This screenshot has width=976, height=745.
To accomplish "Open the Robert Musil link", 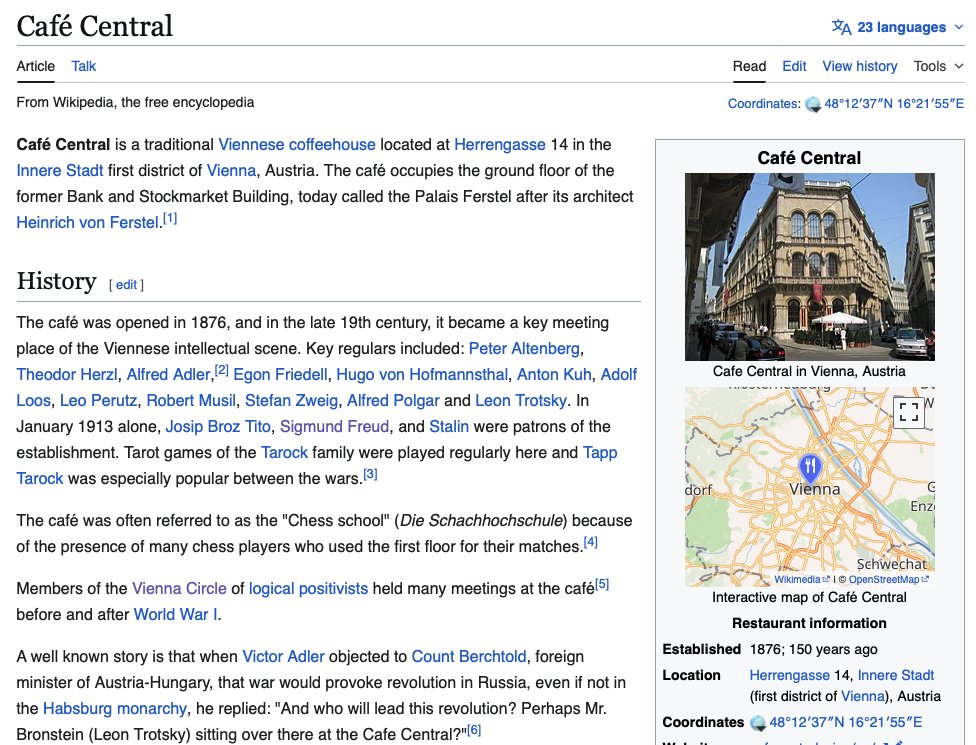I will pos(191,400).
